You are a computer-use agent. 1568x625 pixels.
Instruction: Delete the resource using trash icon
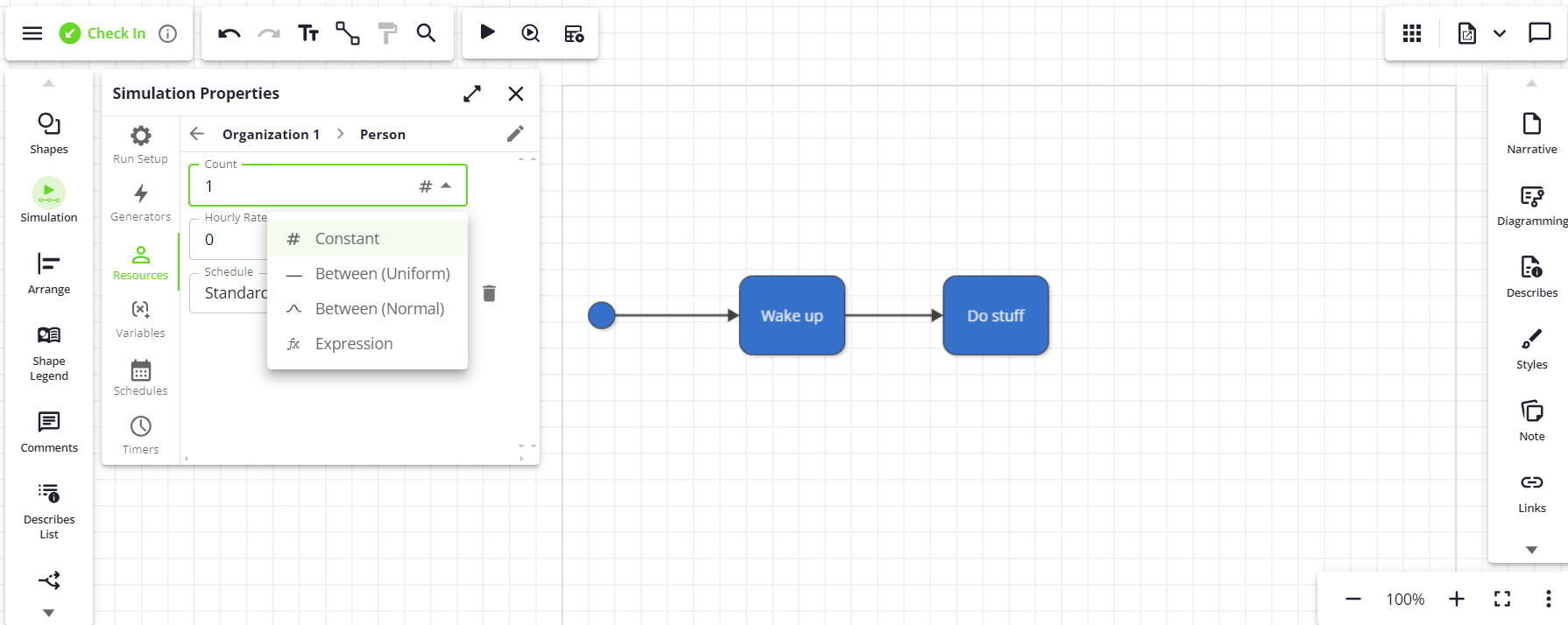pyautogui.click(x=490, y=293)
